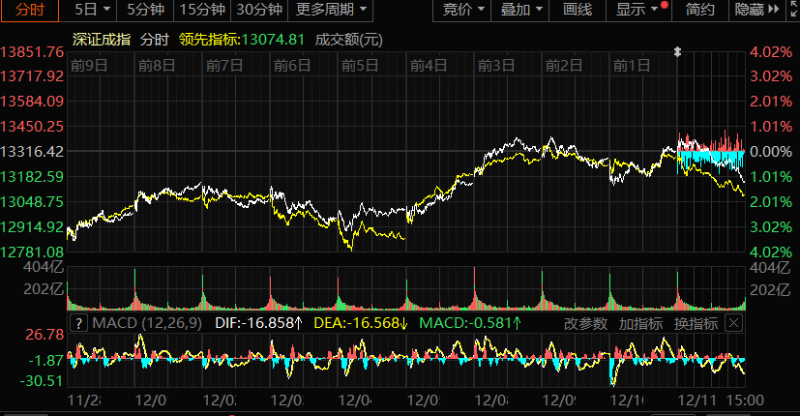The height and width of the screenshot is (416, 800).
Task: Click 改参数 to edit MACD parameters
Action: pos(585,324)
